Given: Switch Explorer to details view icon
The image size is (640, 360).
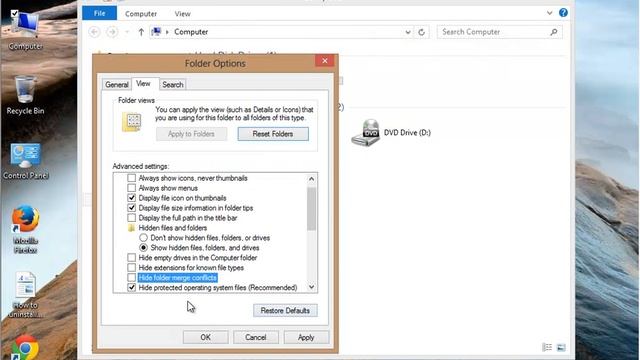Looking at the screenshot, I should [x=547, y=347].
